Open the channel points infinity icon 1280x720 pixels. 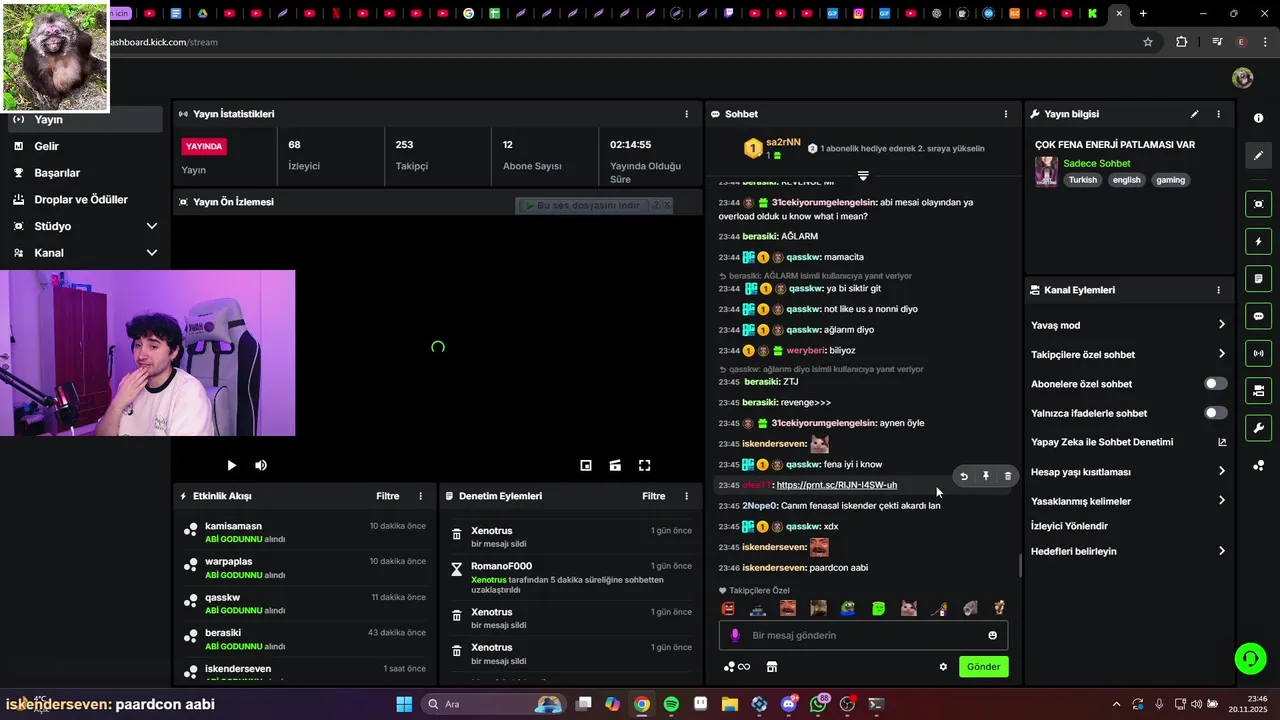[738, 667]
